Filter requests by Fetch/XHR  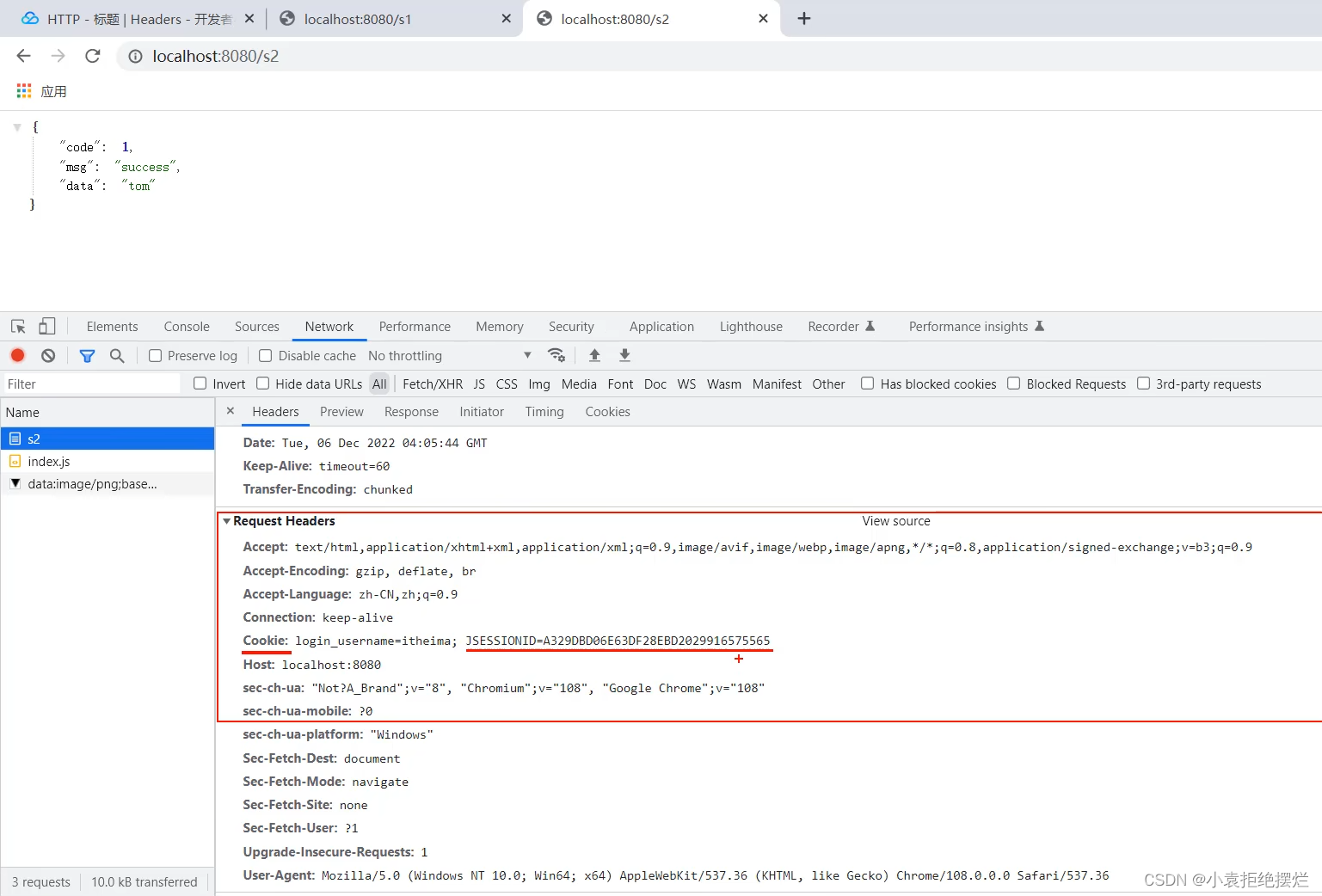click(433, 384)
